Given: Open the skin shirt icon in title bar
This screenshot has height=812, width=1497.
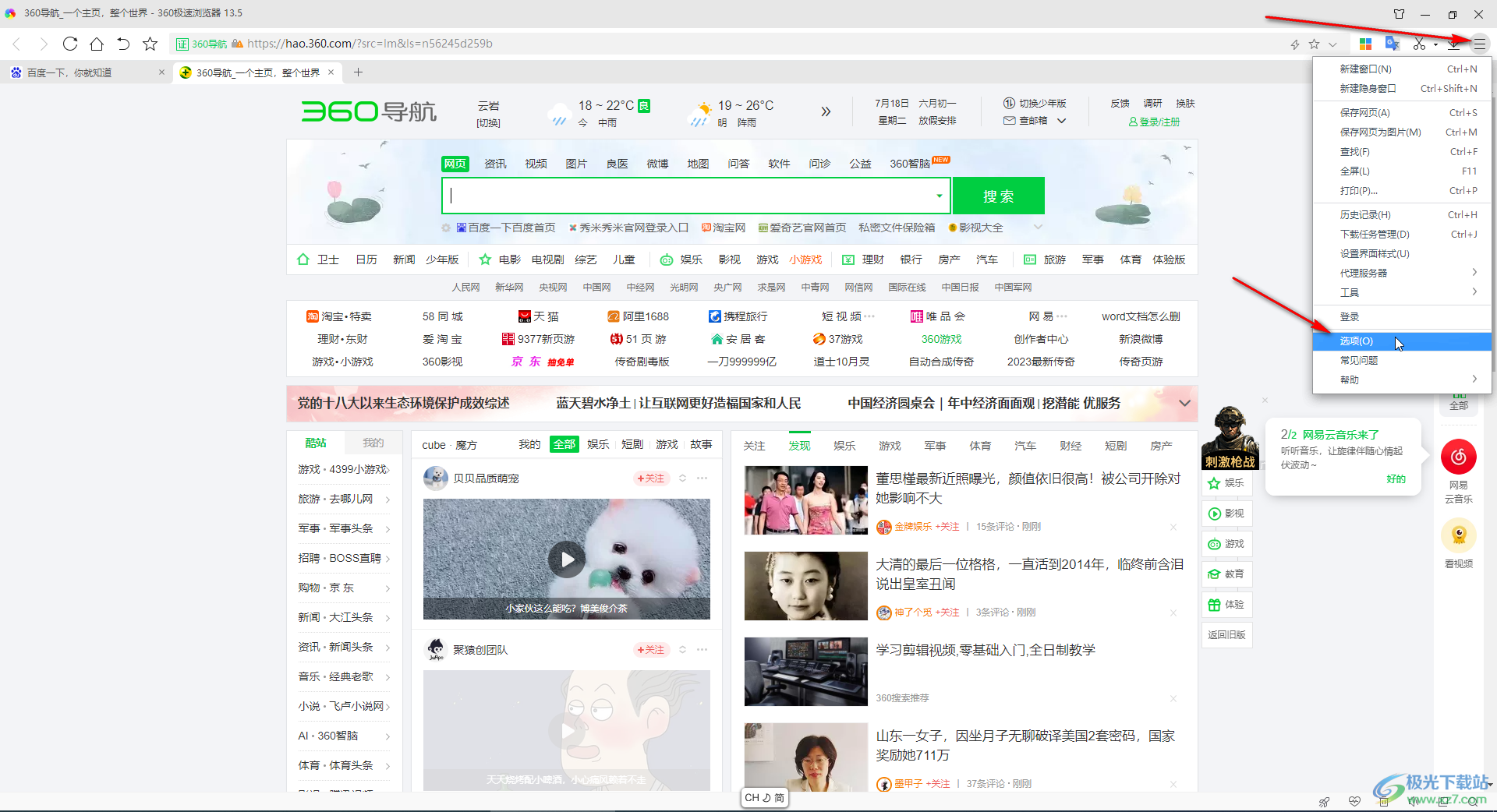Looking at the screenshot, I should point(1400,14).
